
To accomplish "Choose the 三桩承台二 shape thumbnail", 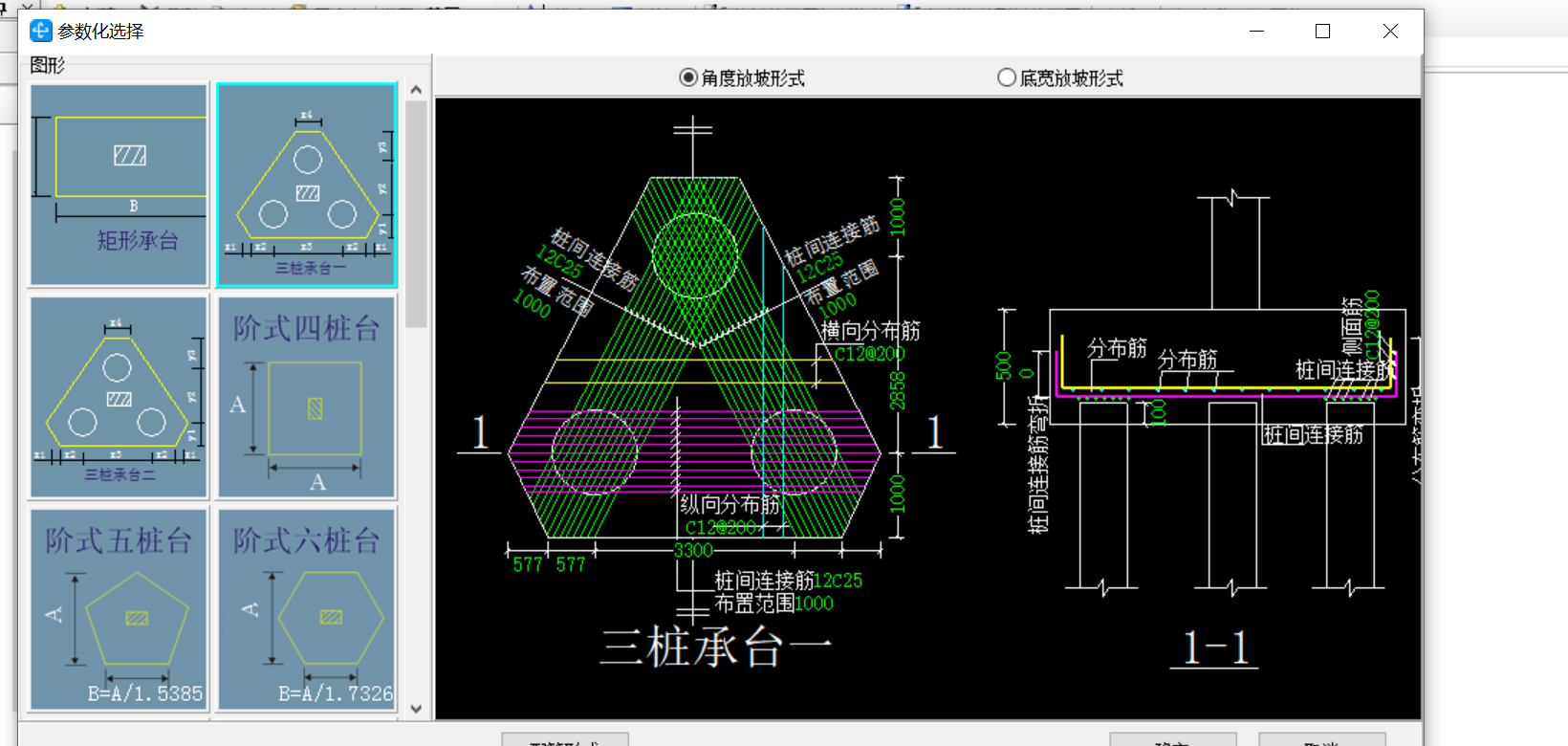I will click(x=119, y=397).
